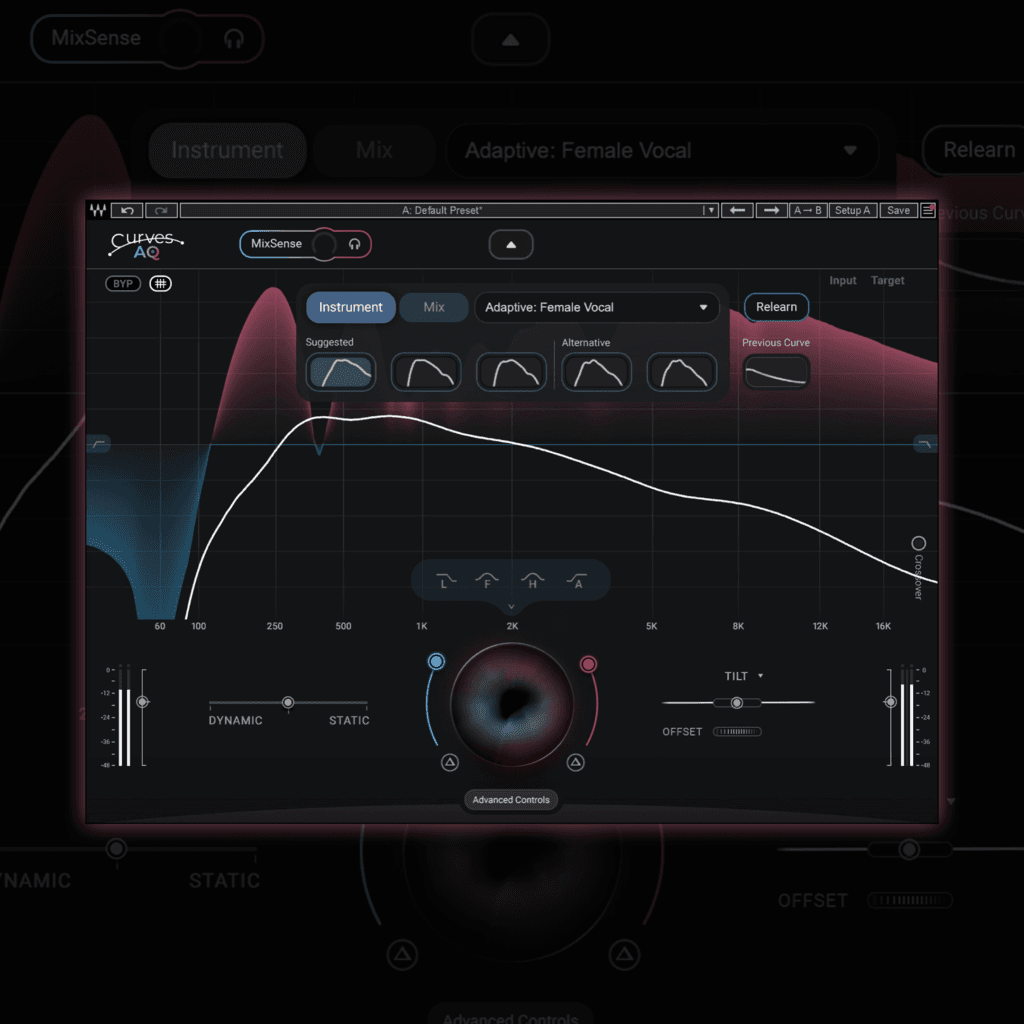Open the Adaptive: Female Vocal profile dropdown
1024x1024 pixels.
point(596,308)
